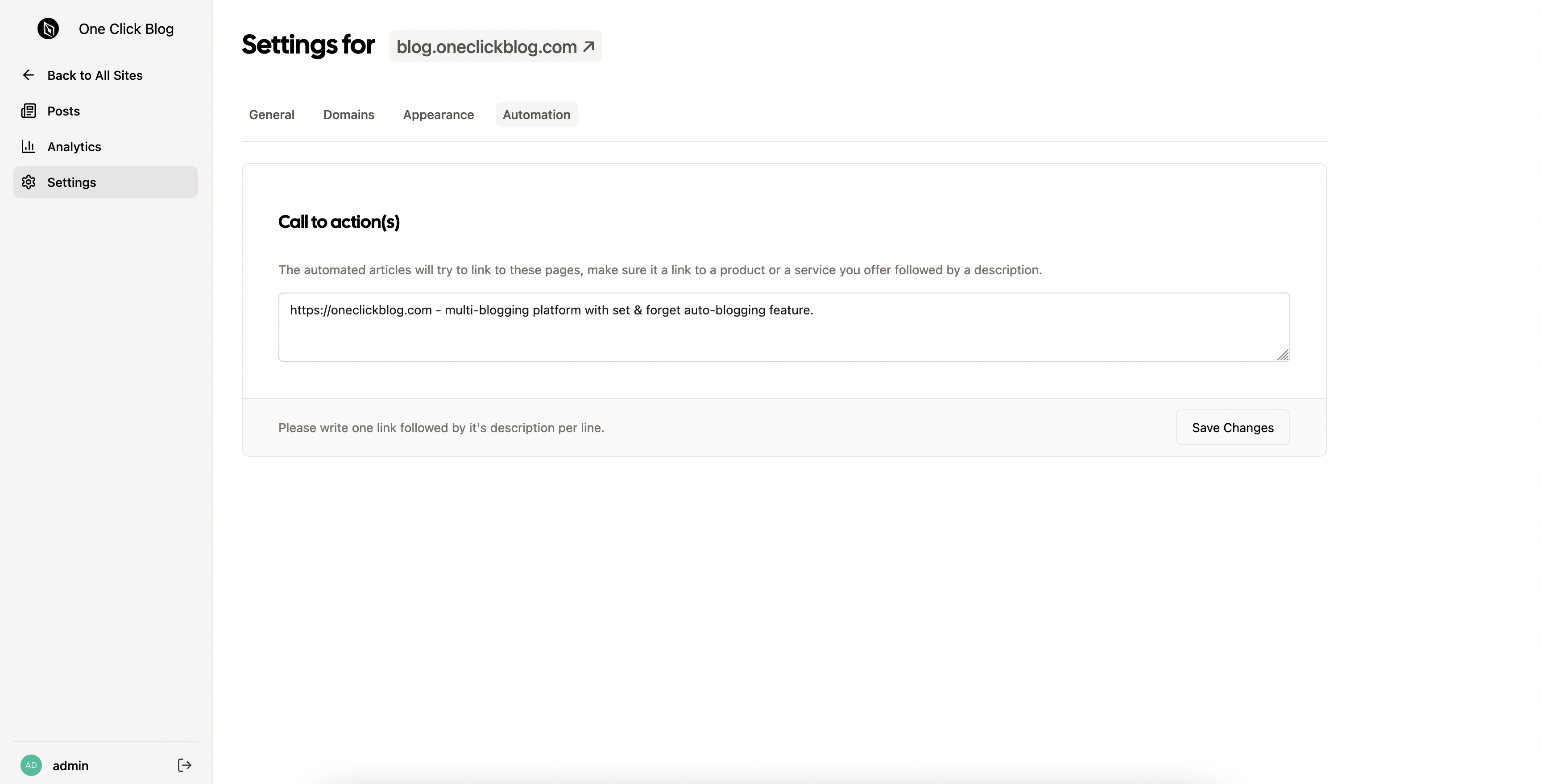Click the textarea resize handle
This screenshot has height=784, width=1541.
tap(1283, 355)
